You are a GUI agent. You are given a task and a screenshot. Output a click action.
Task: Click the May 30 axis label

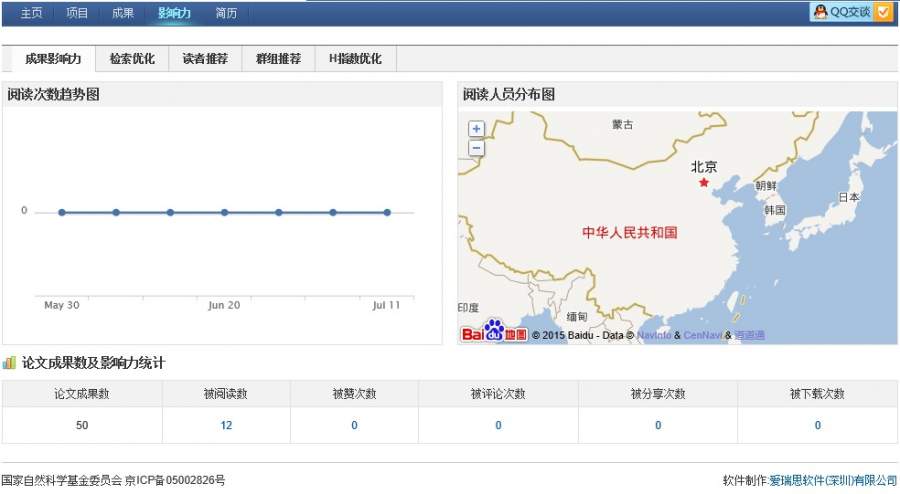pyautogui.click(x=62, y=305)
